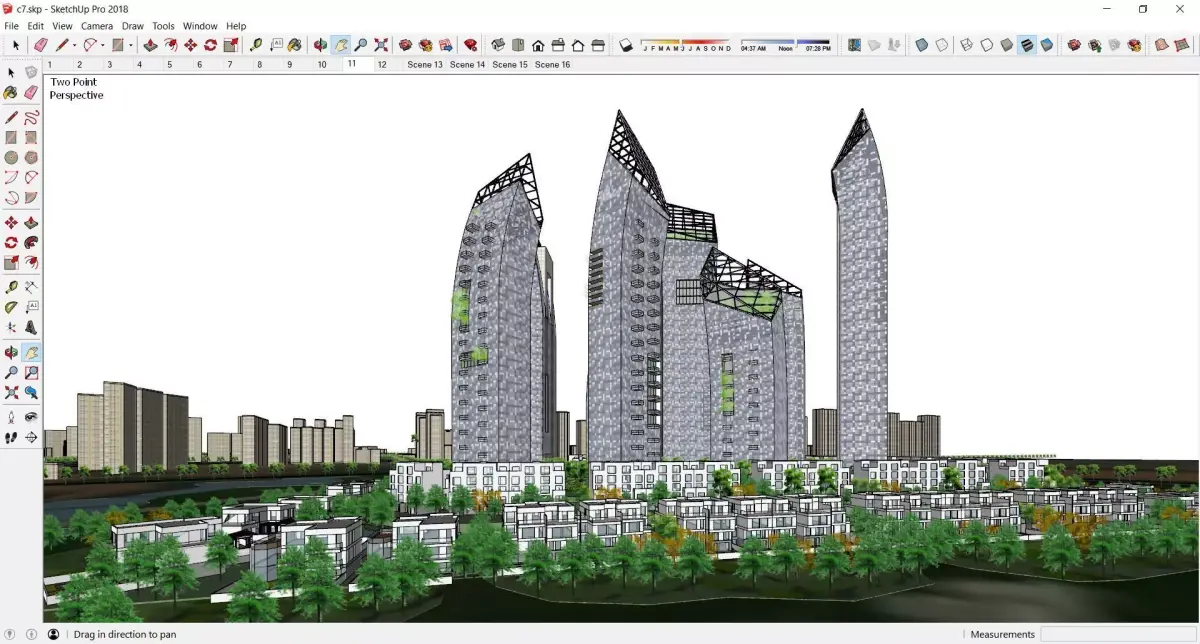Click the credits info status icon
Image resolution: width=1200 pixels, height=644 pixels.
(32, 634)
